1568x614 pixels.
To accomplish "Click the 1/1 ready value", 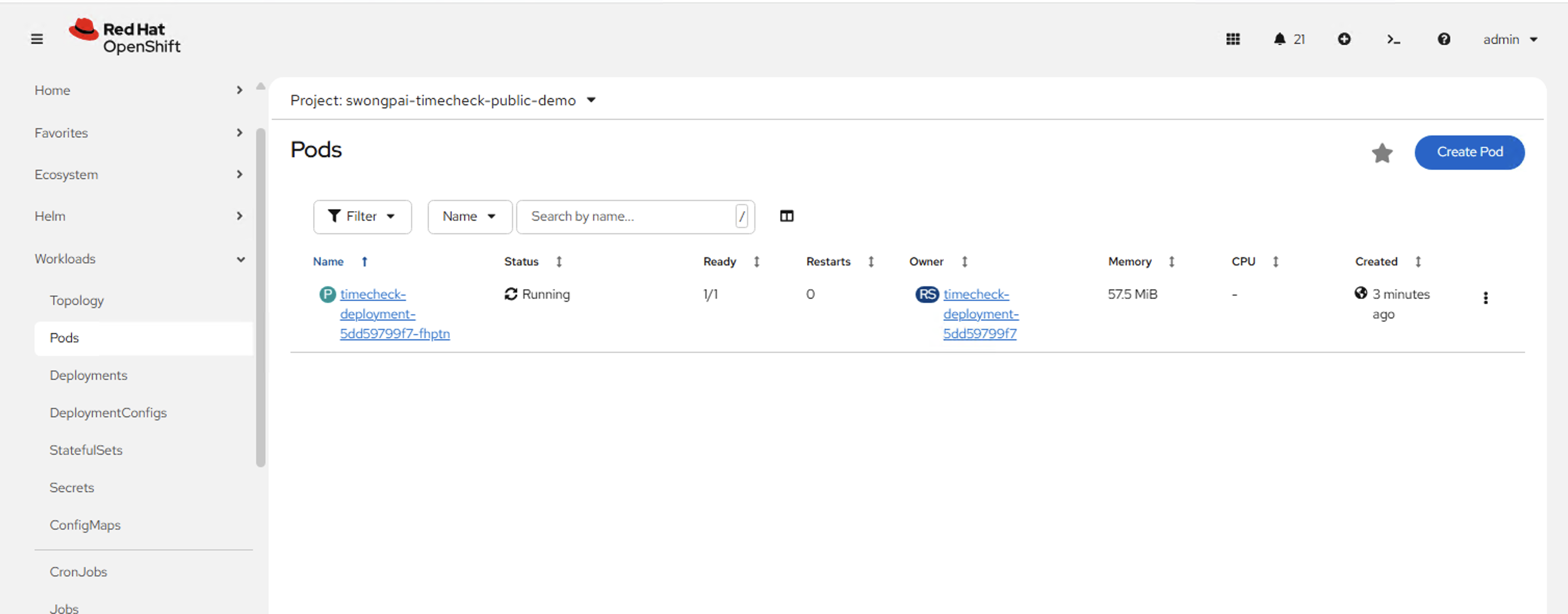I will tap(710, 295).
